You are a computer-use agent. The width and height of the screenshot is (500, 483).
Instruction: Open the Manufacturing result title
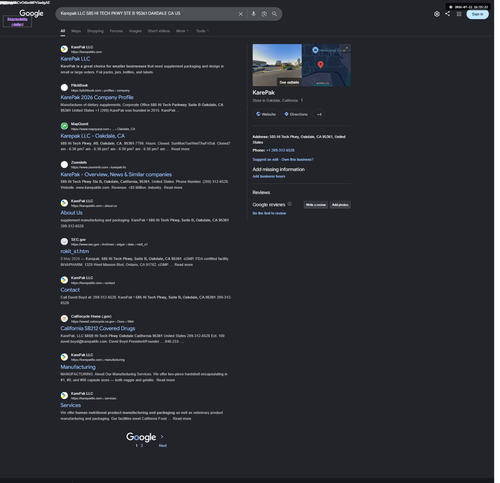click(x=78, y=367)
